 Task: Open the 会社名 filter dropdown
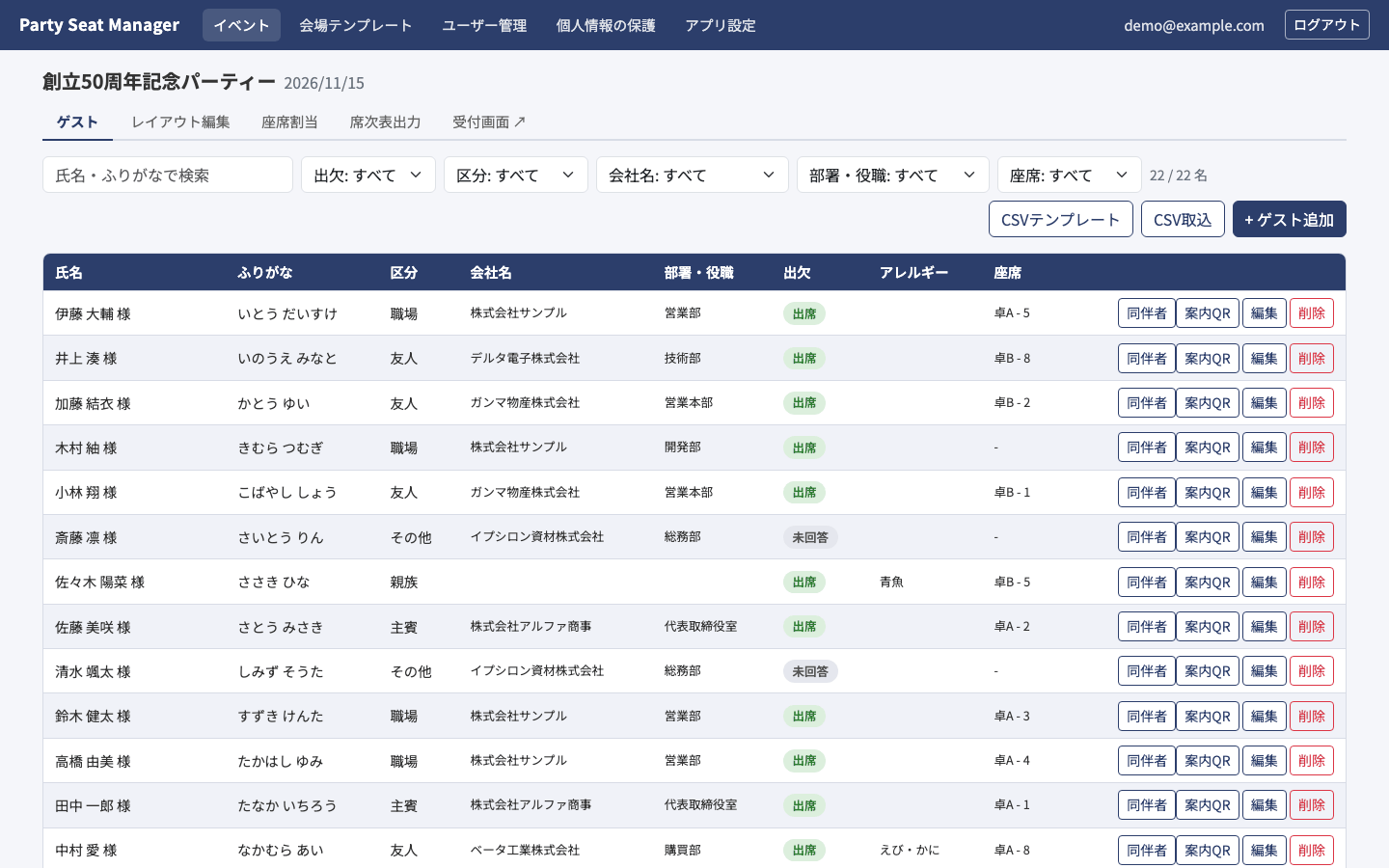(x=693, y=175)
